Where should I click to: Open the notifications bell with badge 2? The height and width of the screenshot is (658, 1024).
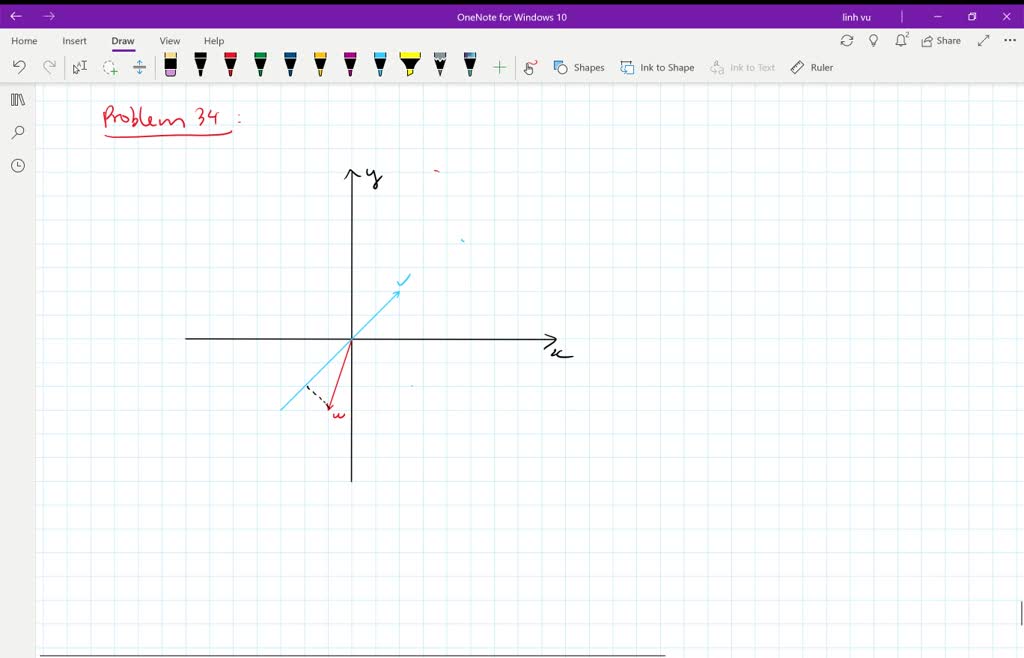pyautogui.click(x=901, y=40)
